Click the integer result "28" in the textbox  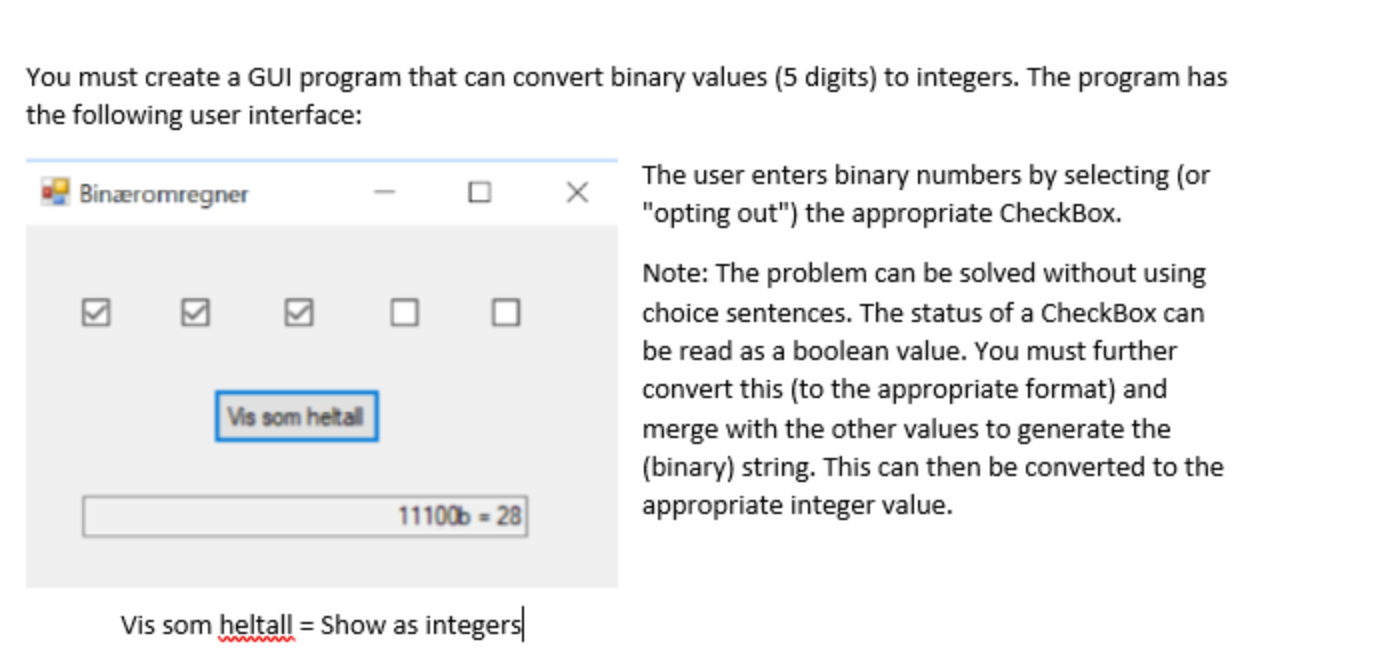510,516
